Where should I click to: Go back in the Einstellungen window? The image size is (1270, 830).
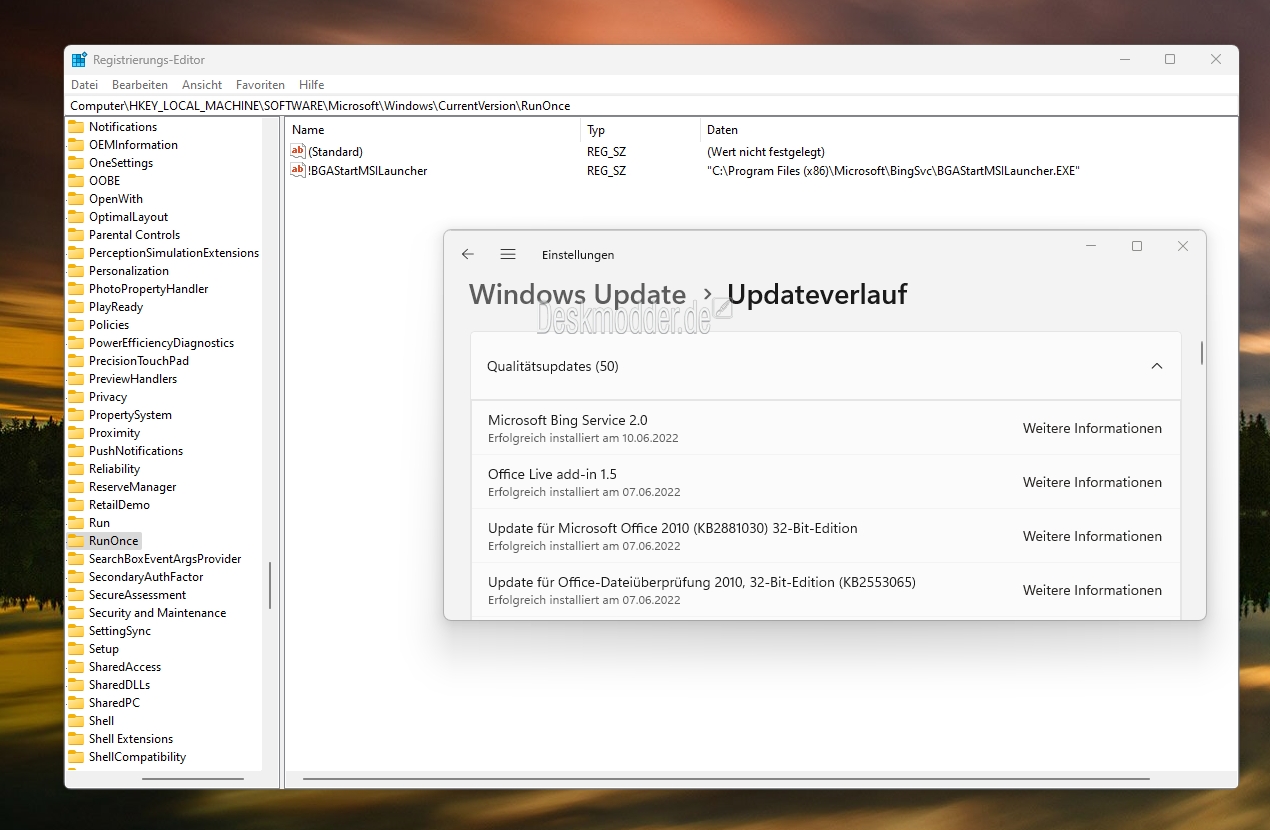coord(467,254)
